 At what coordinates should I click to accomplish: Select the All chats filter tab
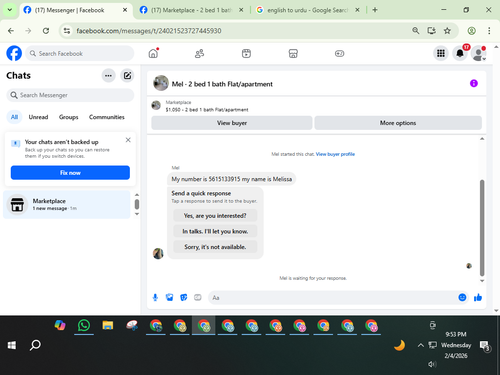point(14,117)
